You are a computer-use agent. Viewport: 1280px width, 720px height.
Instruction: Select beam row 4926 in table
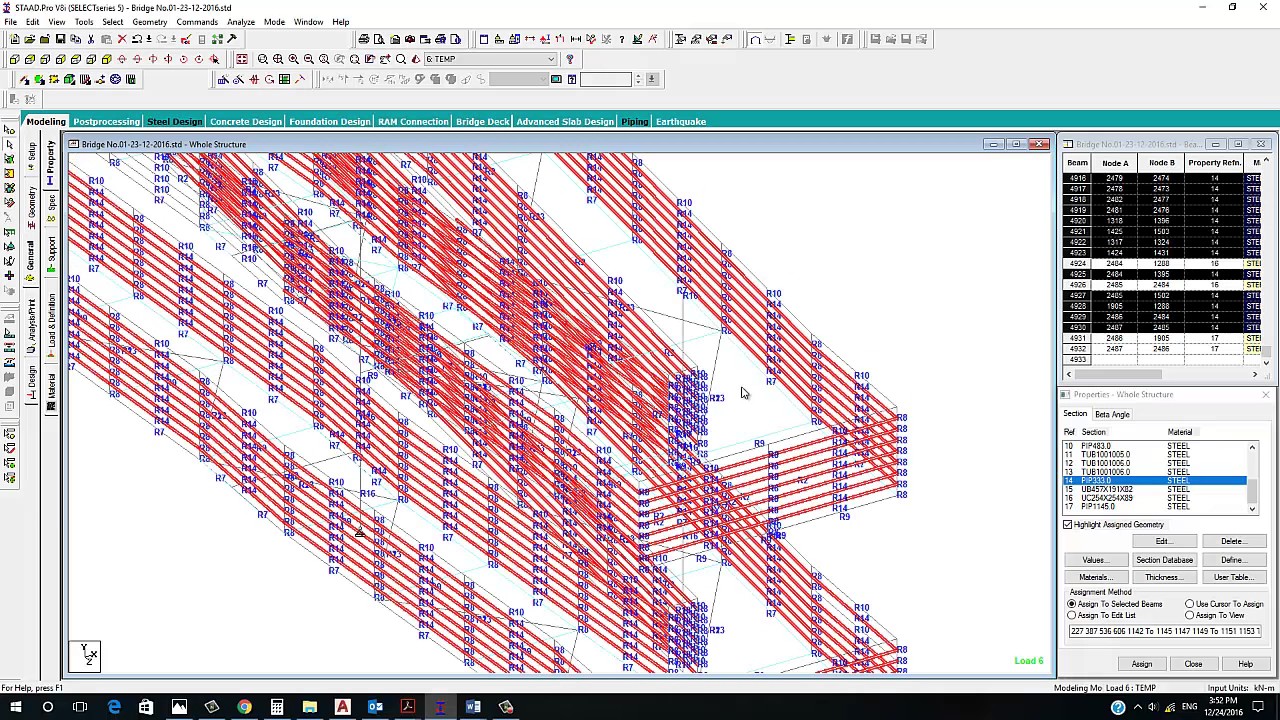pos(1162,285)
